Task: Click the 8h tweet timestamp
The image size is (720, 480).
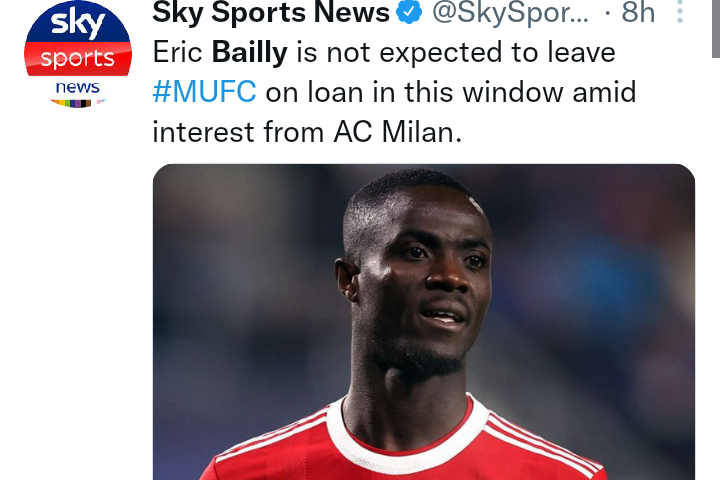Action: pos(638,12)
